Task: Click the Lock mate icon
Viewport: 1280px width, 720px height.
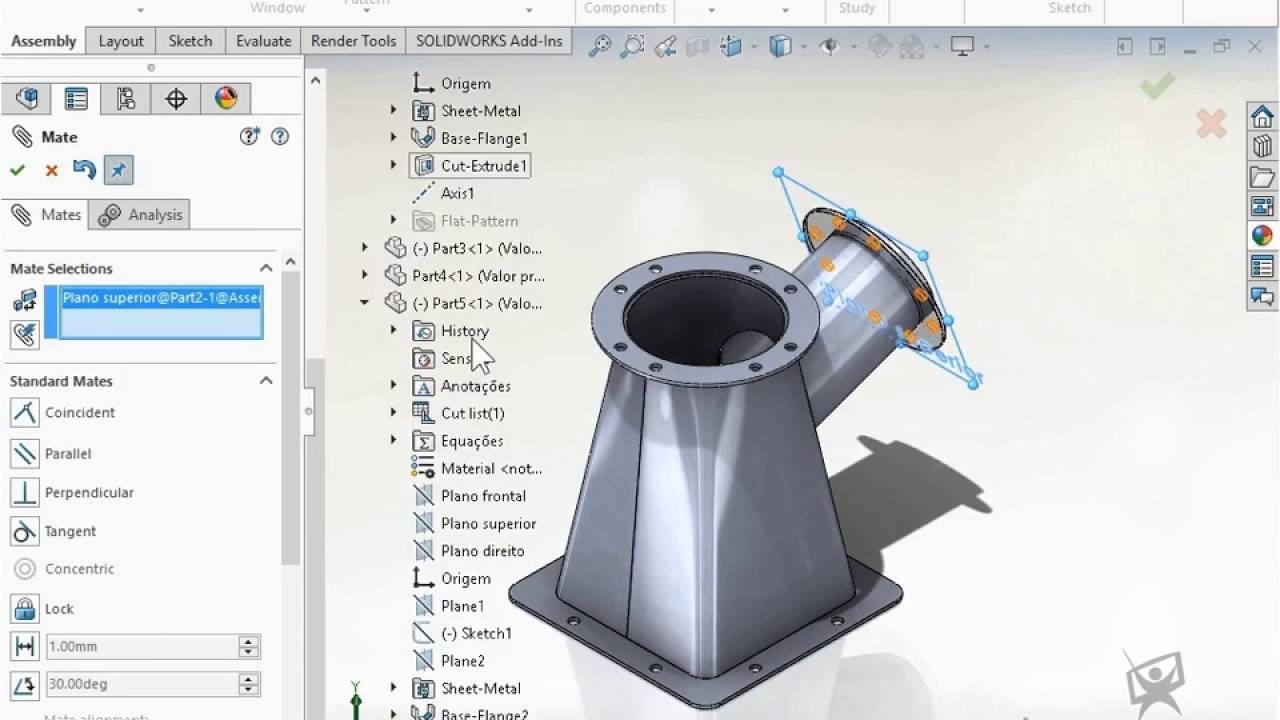Action: pos(25,608)
